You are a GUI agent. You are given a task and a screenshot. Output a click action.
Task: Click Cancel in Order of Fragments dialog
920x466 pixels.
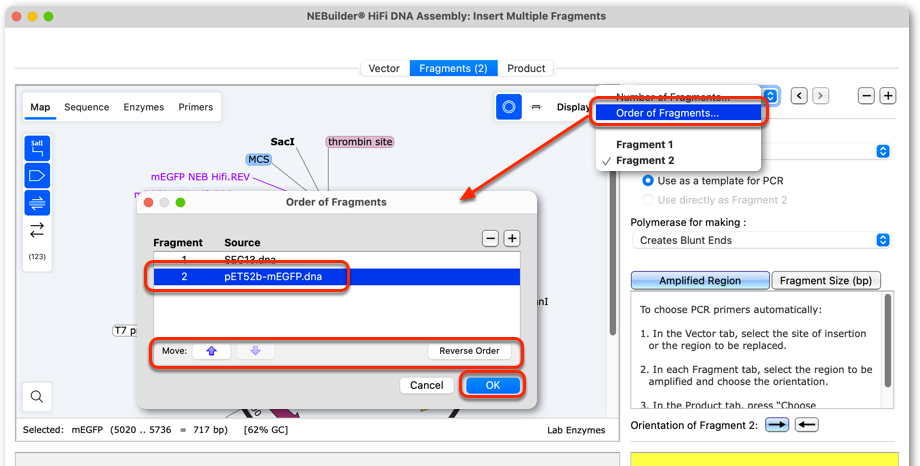(427, 385)
